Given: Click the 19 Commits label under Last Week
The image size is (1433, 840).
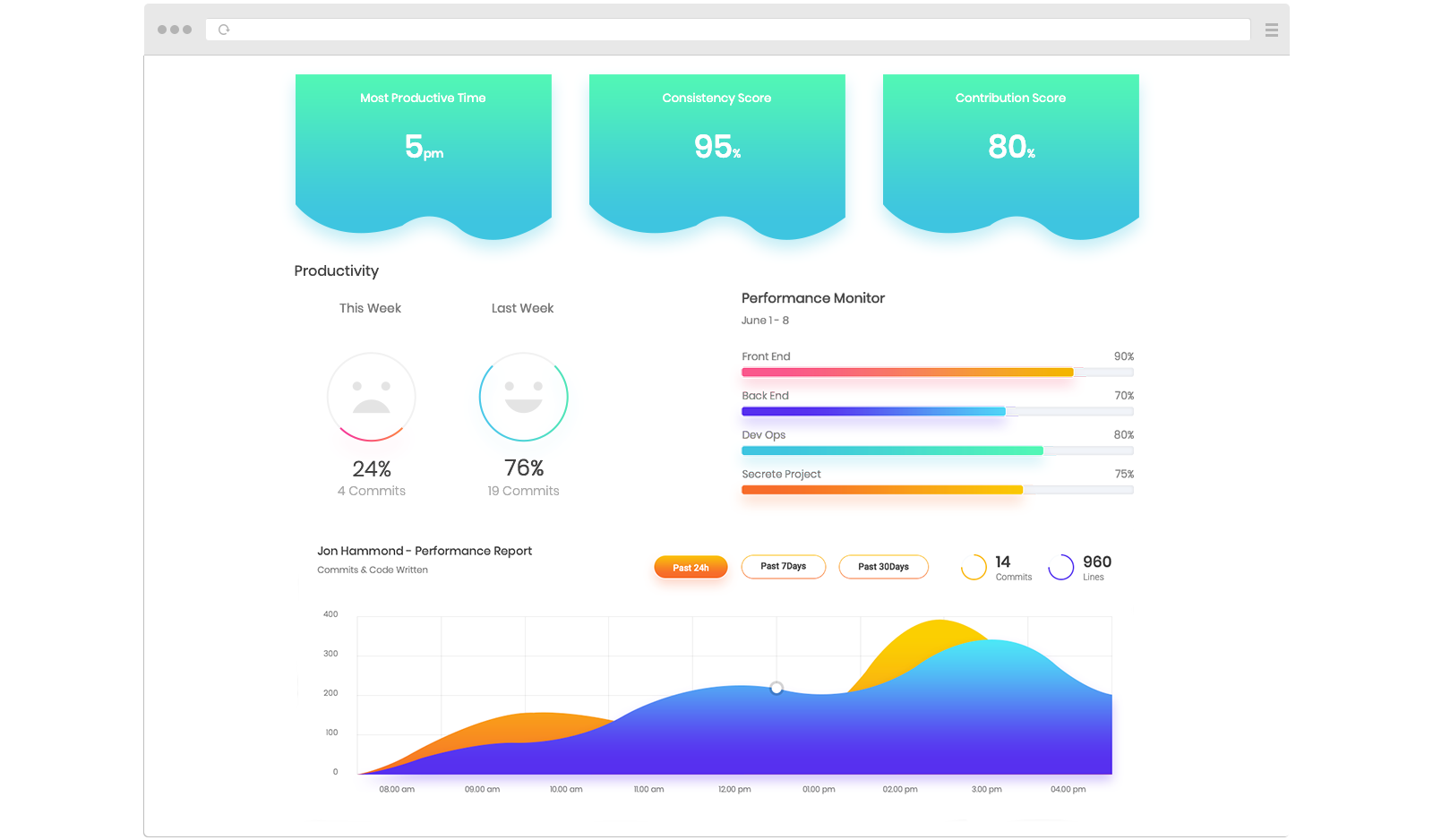Looking at the screenshot, I should [523, 491].
